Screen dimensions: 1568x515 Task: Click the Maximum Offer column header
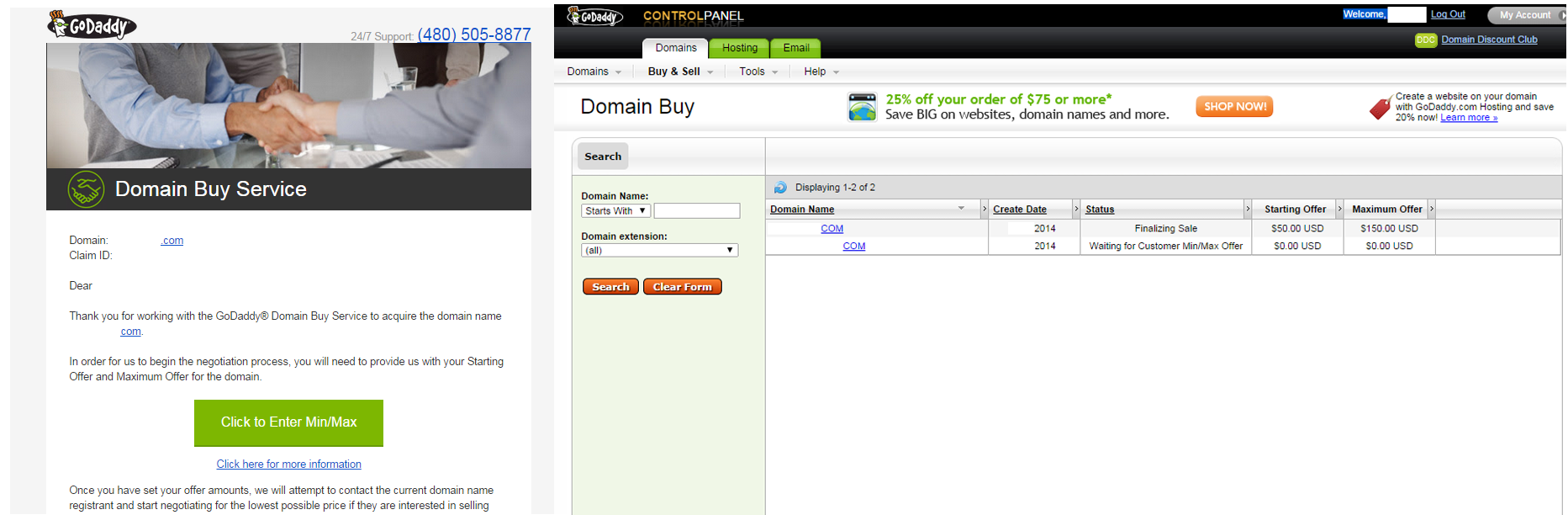(x=1387, y=210)
